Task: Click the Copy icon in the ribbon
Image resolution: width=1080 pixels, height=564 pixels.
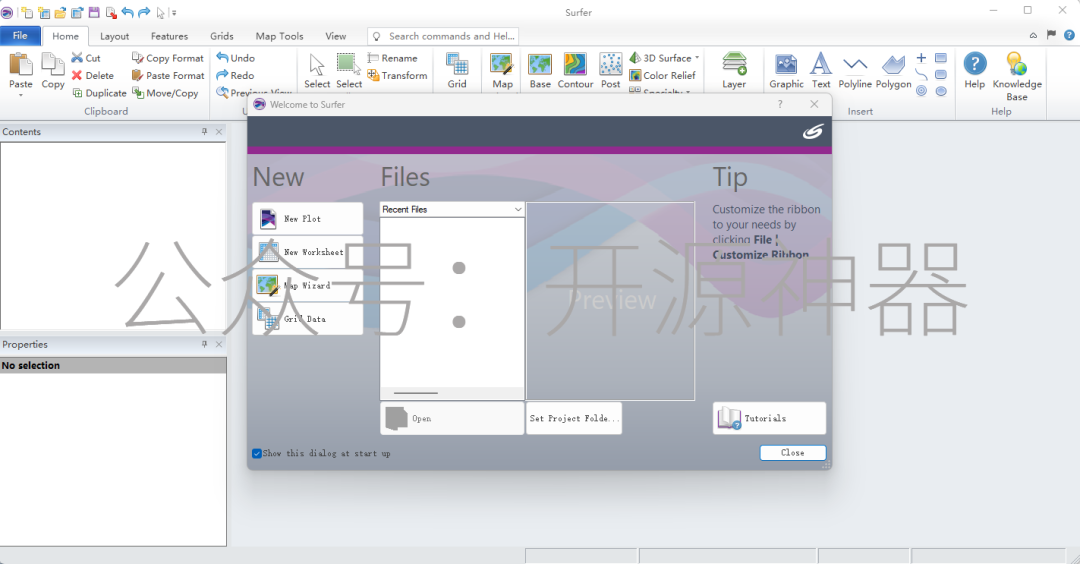Action: tap(52, 65)
